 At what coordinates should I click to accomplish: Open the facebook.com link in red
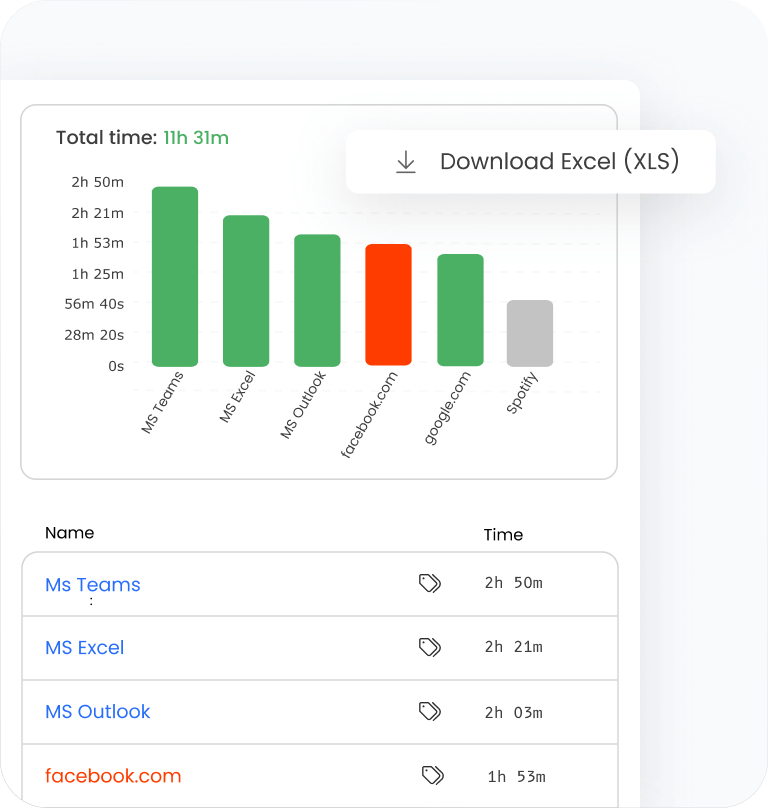[x=113, y=776]
